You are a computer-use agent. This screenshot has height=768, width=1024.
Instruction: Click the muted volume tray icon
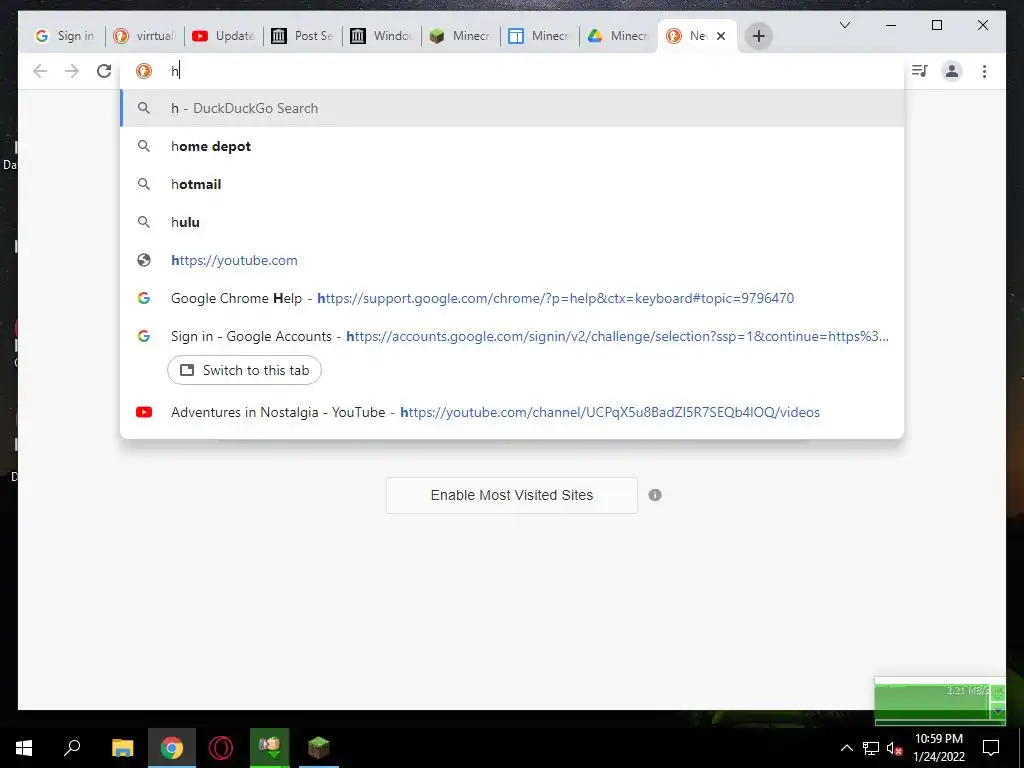[894, 748]
